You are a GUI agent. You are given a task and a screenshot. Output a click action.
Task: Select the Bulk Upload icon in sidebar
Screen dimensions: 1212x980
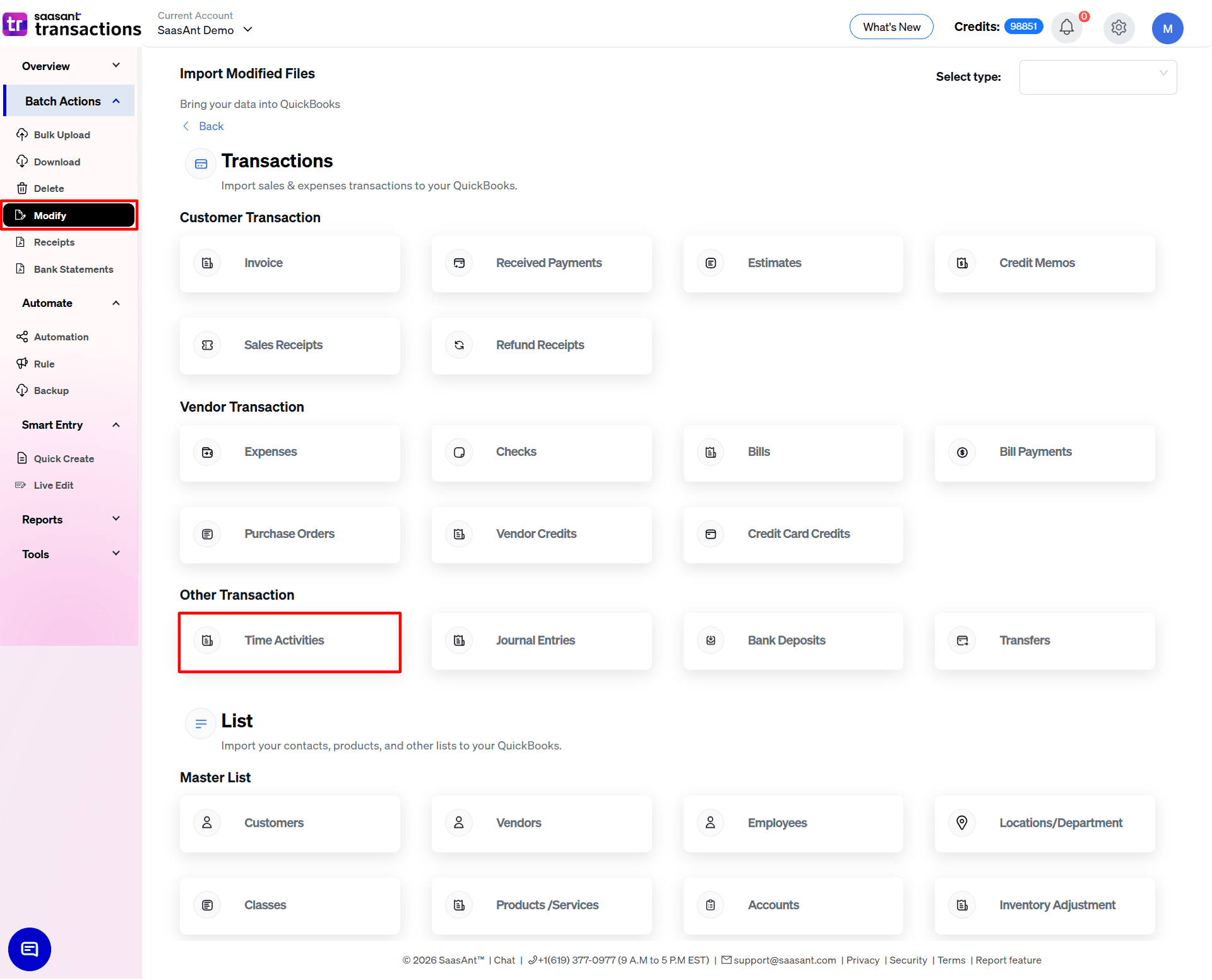tap(22, 134)
